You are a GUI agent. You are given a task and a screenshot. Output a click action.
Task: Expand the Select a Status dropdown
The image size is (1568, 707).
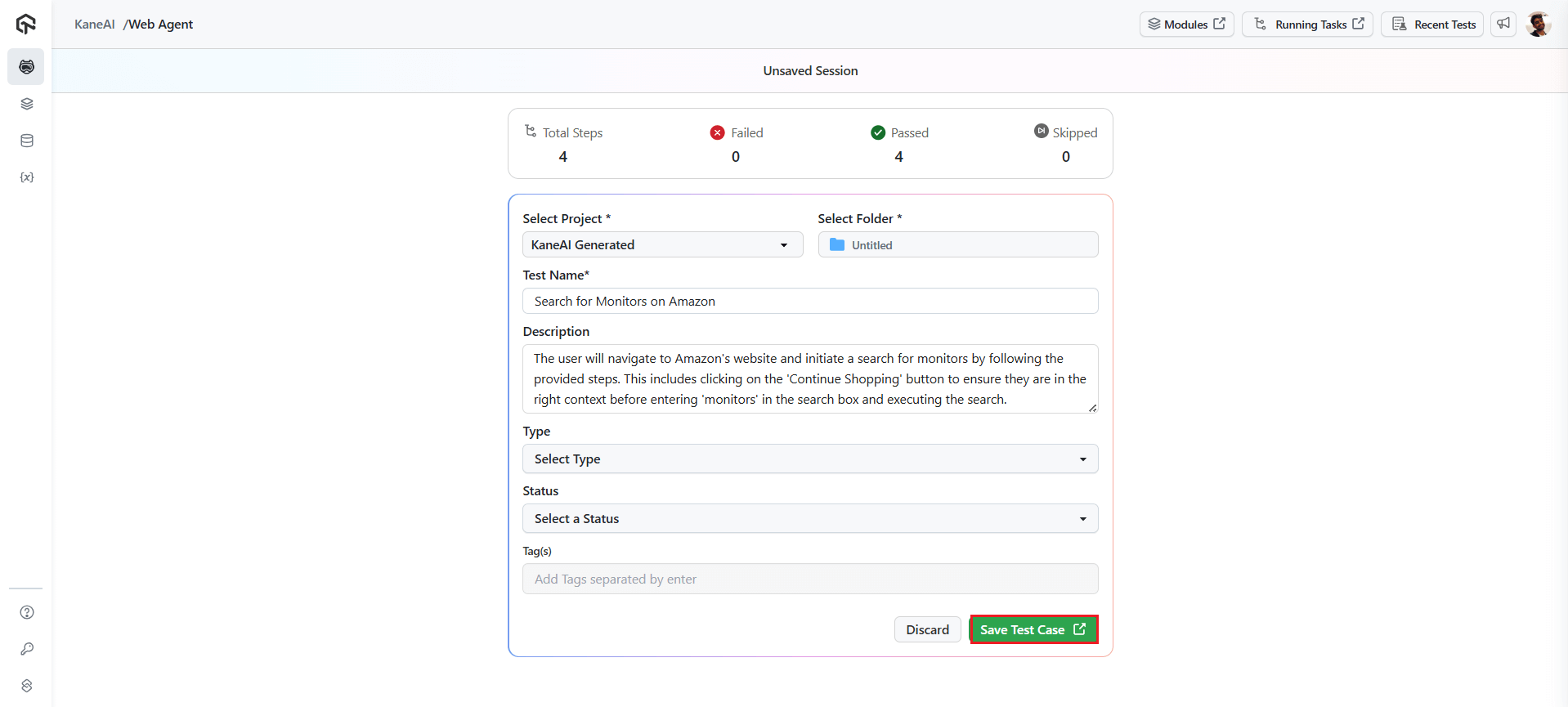coord(809,518)
